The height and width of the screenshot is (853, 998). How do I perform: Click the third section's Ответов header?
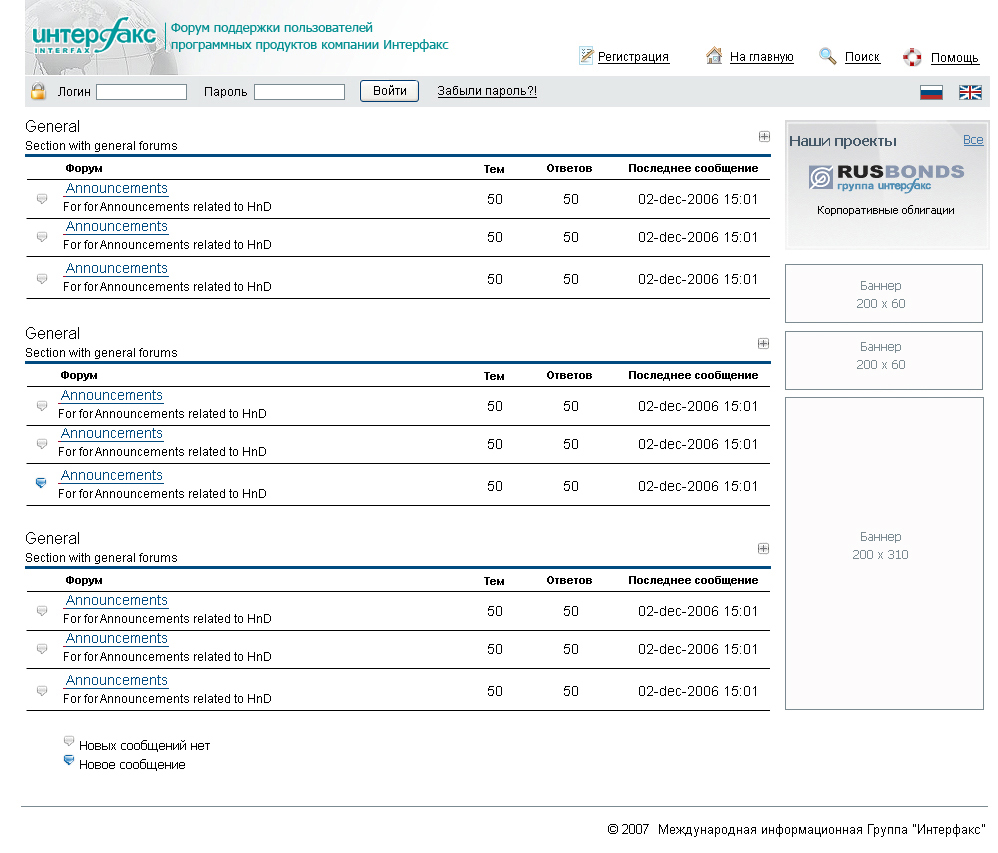click(569, 580)
